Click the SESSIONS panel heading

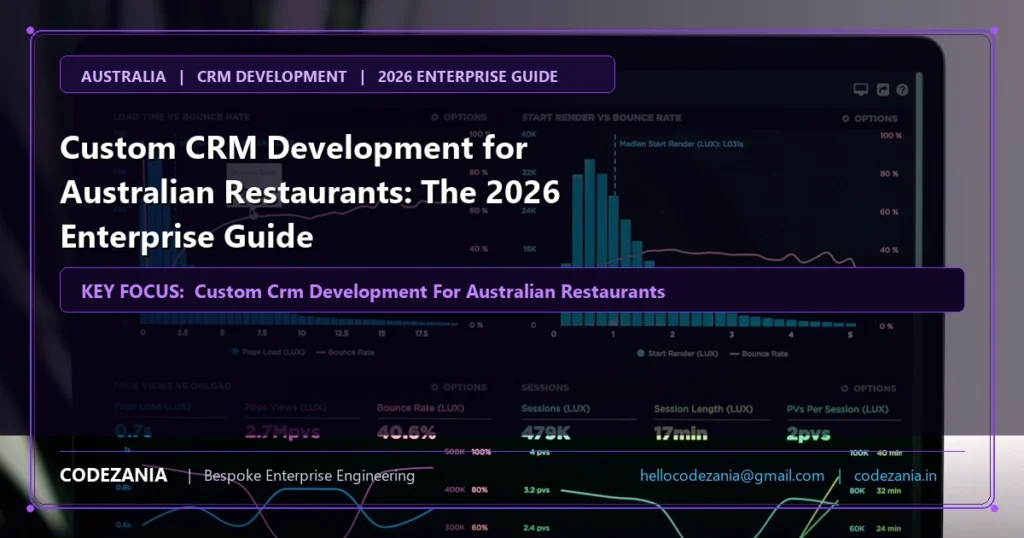(545, 387)
